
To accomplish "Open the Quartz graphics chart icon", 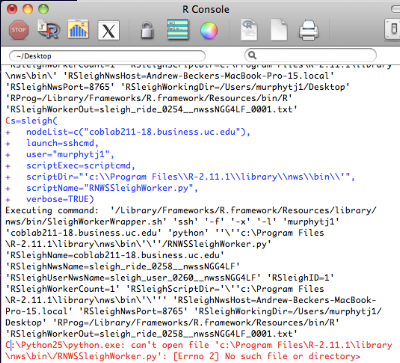I will point(78,30).
